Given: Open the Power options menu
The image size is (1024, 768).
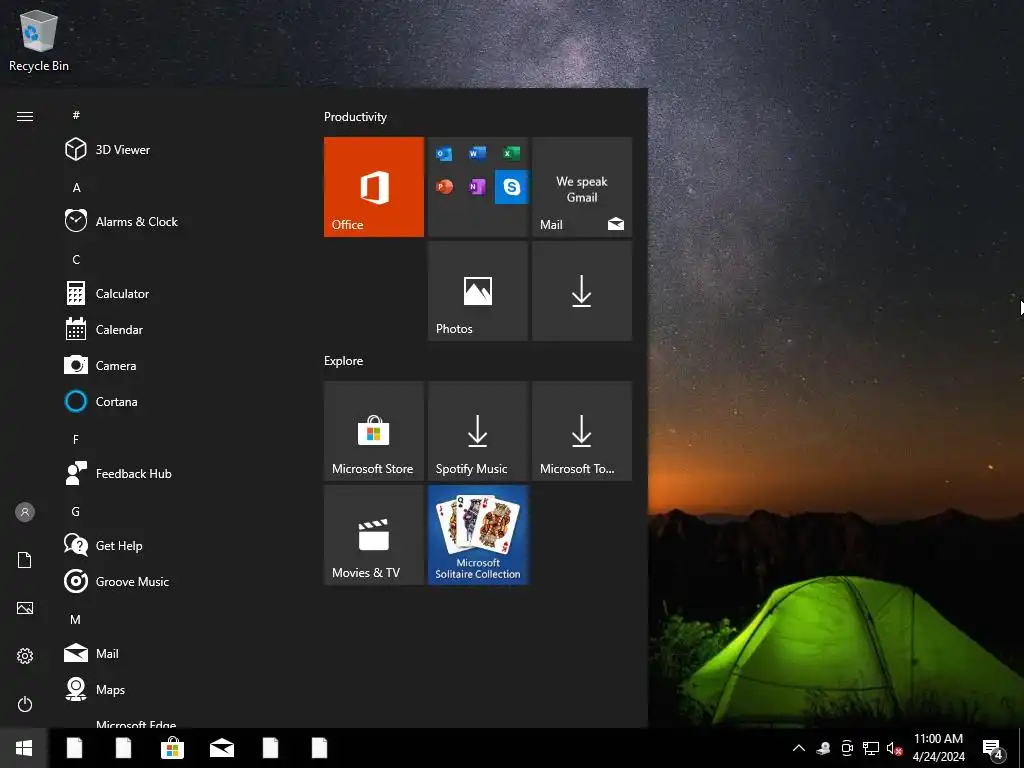Looking at the screenshot, I should click(x=25, y=704).
